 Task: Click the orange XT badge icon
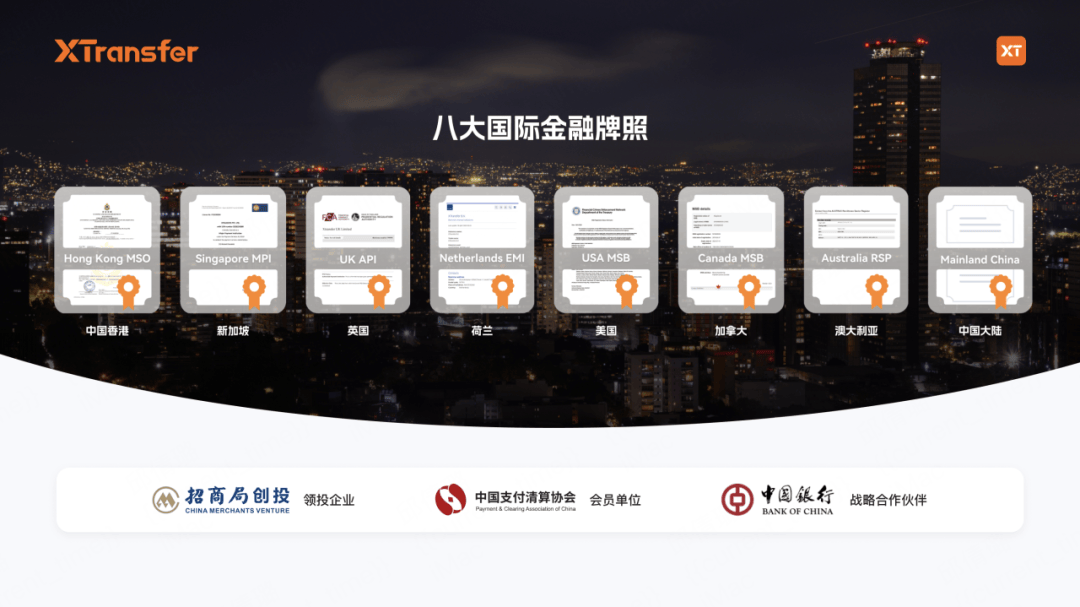[x=1010, y=51]
